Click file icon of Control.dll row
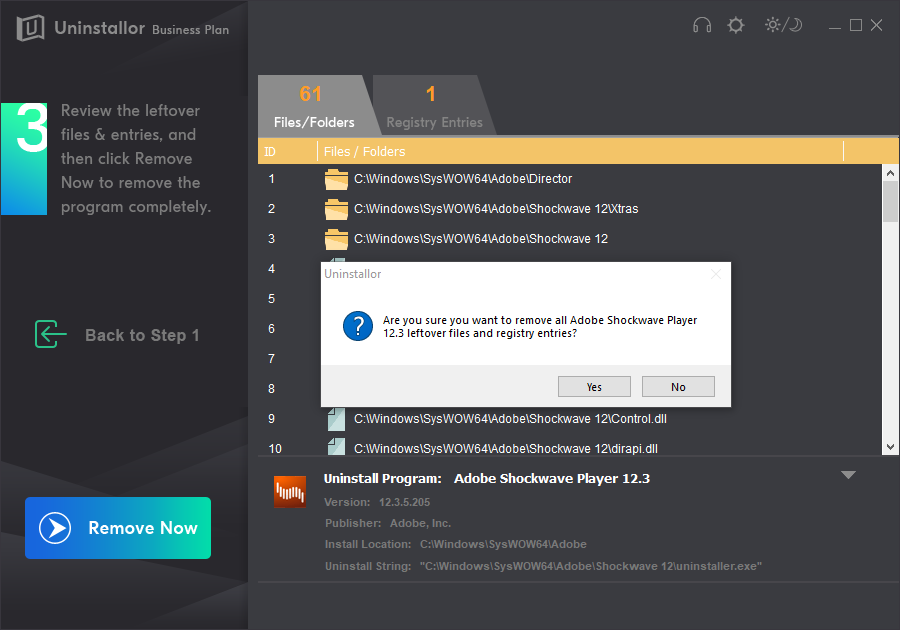Image resolution: width=900 pixels, height=630 pixels. (336, 419)
